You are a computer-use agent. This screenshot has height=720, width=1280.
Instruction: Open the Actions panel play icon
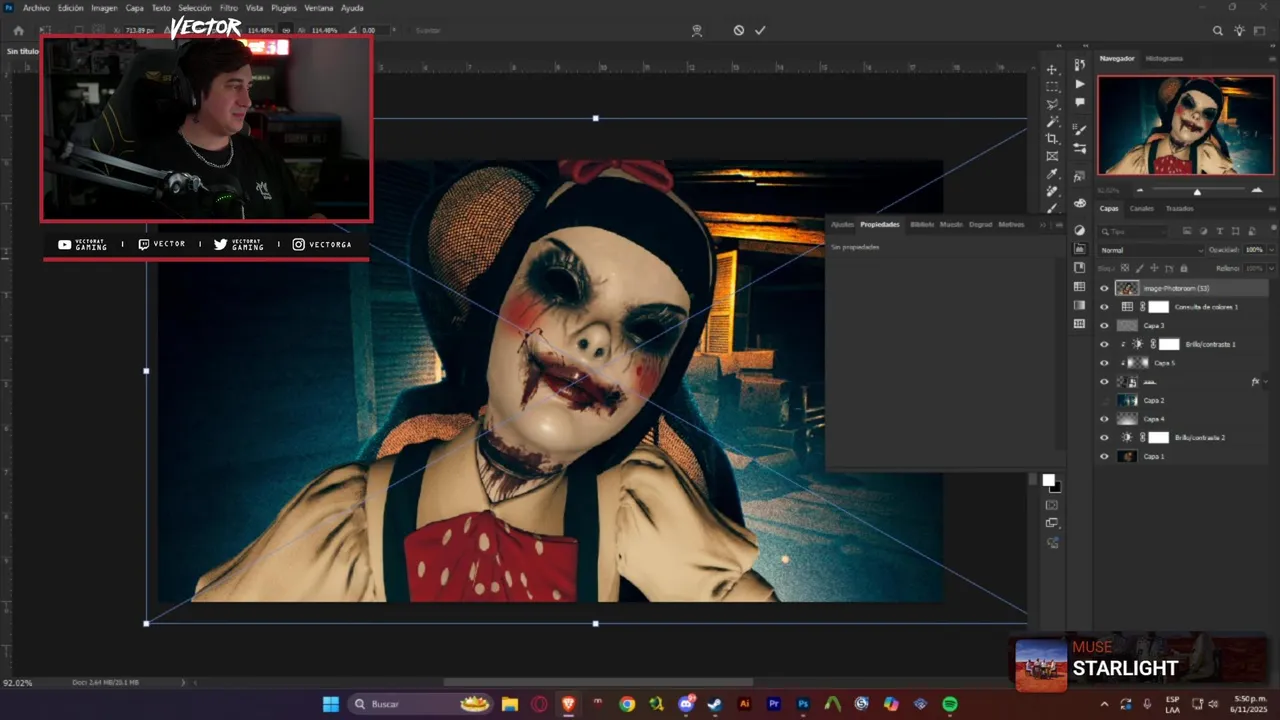(1080, 84)
